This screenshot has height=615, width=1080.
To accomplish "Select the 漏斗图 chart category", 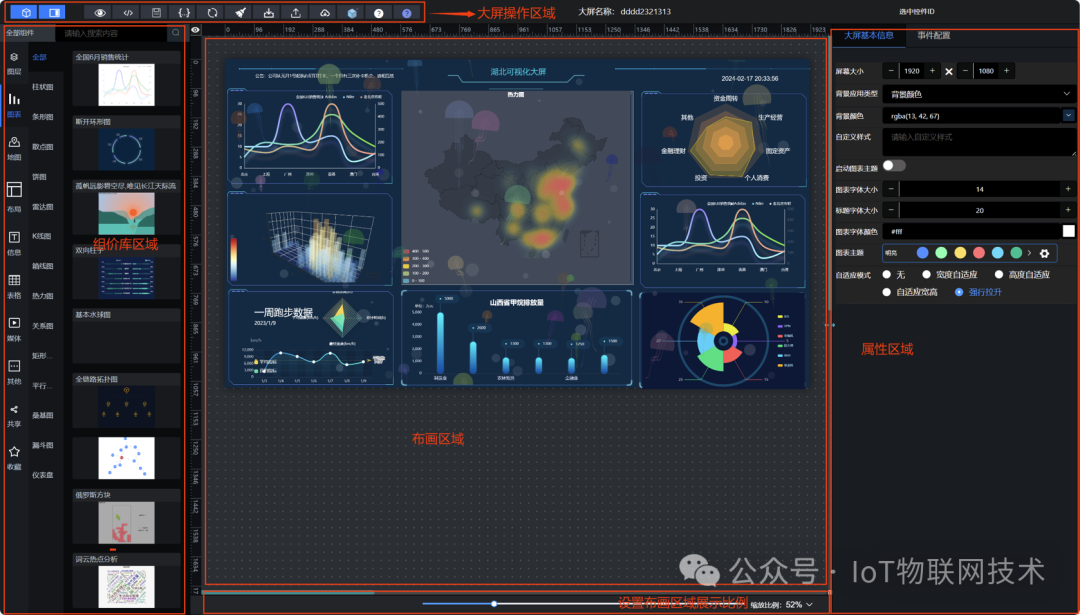I will (43, 446).
